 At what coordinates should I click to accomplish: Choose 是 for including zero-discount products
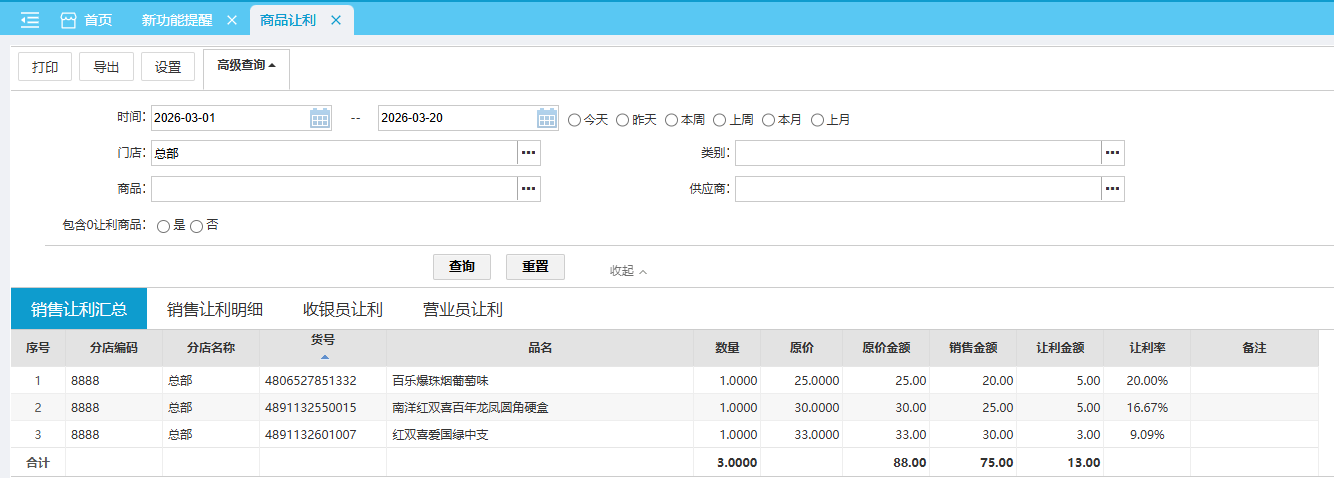(163, 226)
